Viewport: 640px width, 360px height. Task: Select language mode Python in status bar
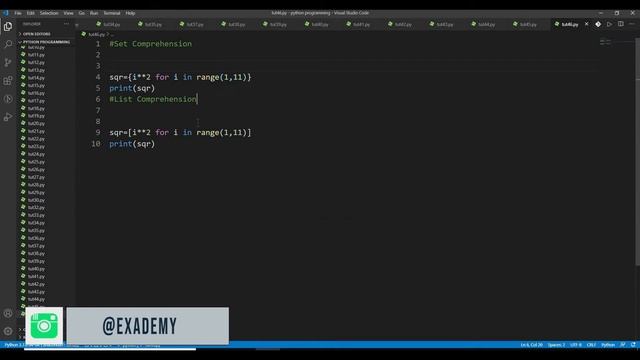click(608, 345)
